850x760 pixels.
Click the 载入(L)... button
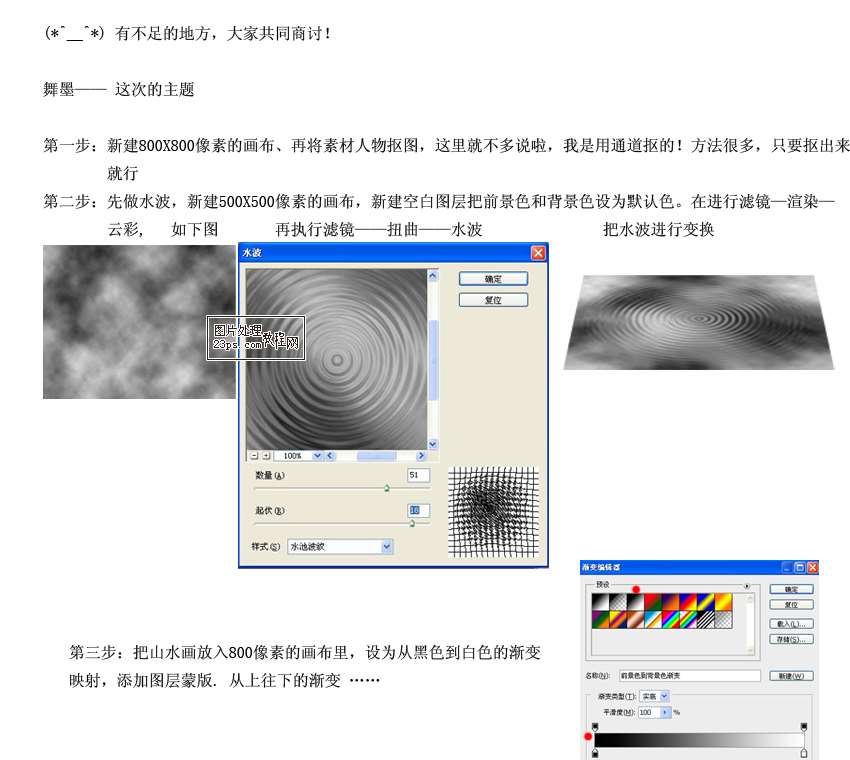[x=791, y=624]
